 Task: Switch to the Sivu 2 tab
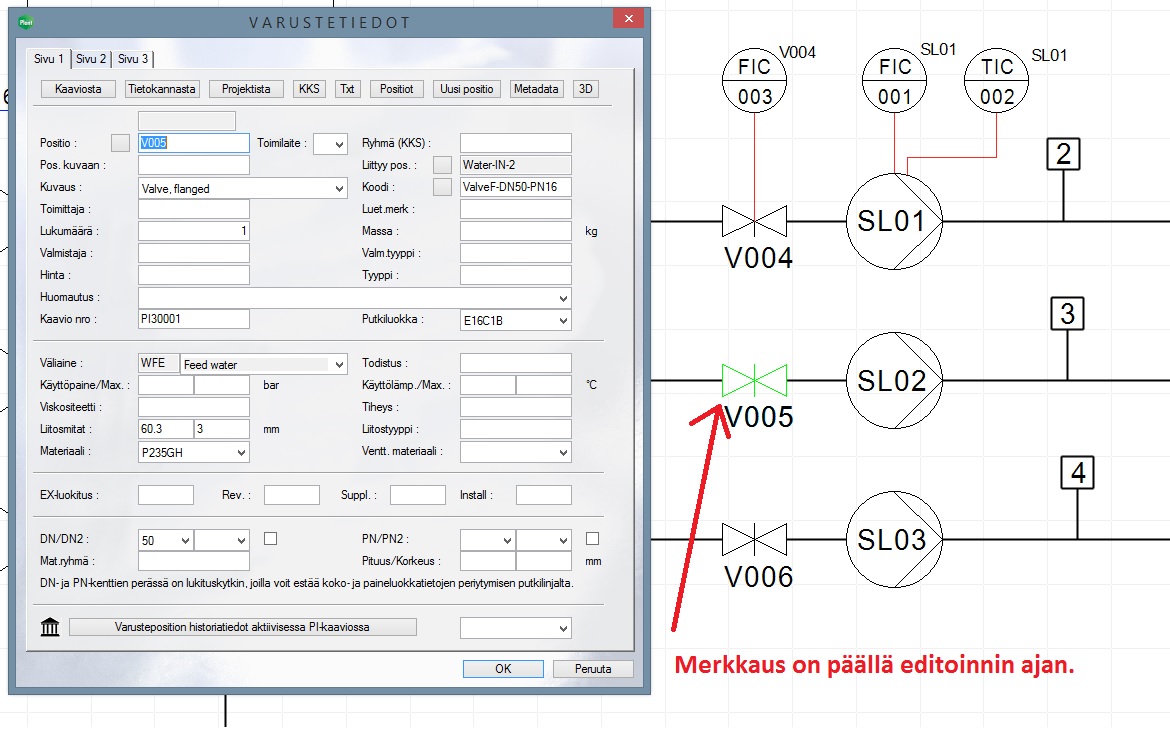click(91, 59)
